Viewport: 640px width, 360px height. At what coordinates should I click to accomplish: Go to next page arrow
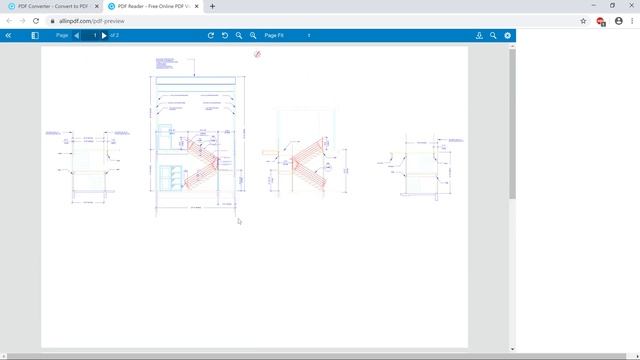point(104,36)
